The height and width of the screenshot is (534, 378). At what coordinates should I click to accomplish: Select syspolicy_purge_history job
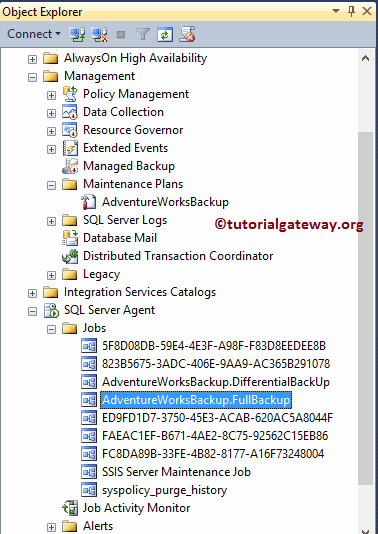[164, 490]
